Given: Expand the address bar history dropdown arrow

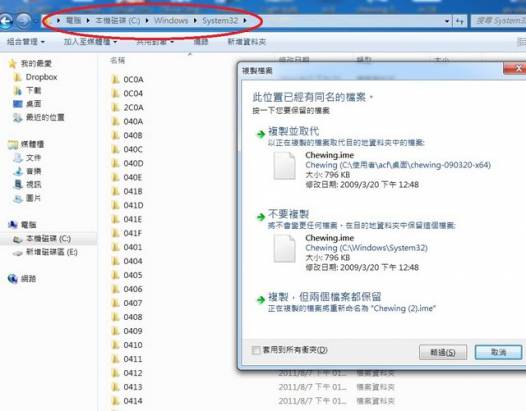Looking at the screenshot, I should point(447,21).
